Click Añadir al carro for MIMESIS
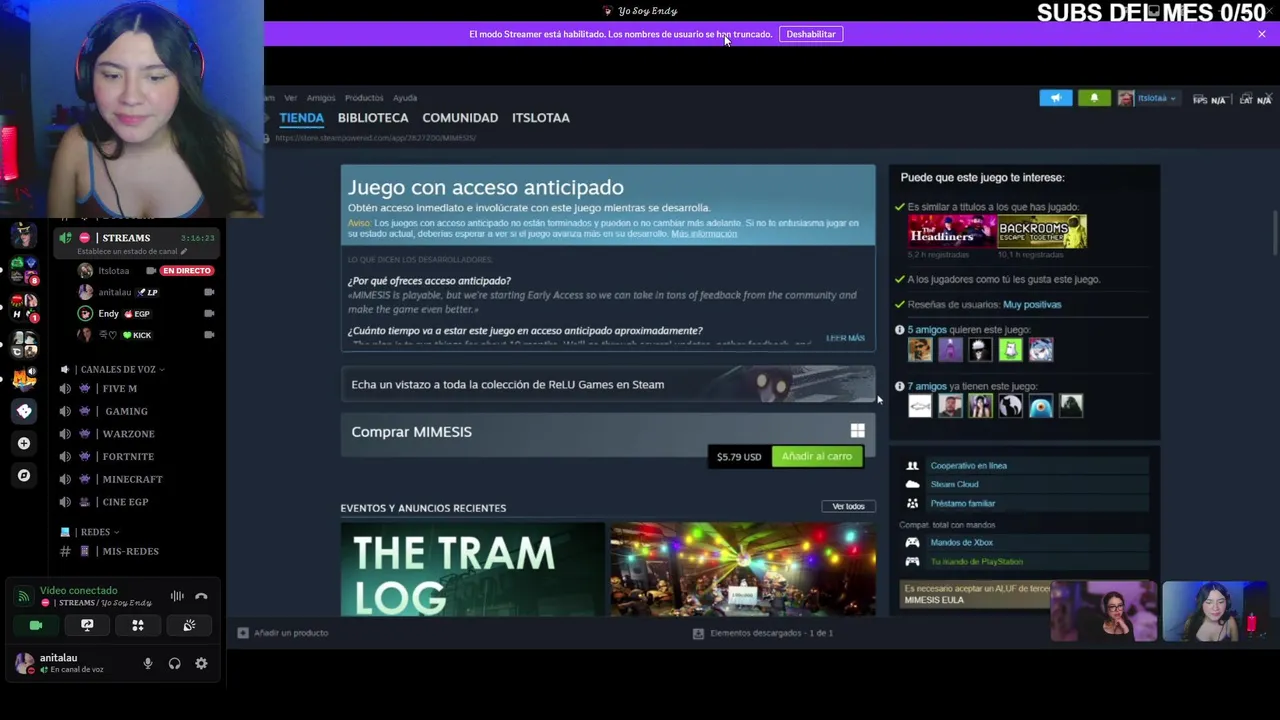This screenshot has width=1280, height=720. click(x=817, y=456)
